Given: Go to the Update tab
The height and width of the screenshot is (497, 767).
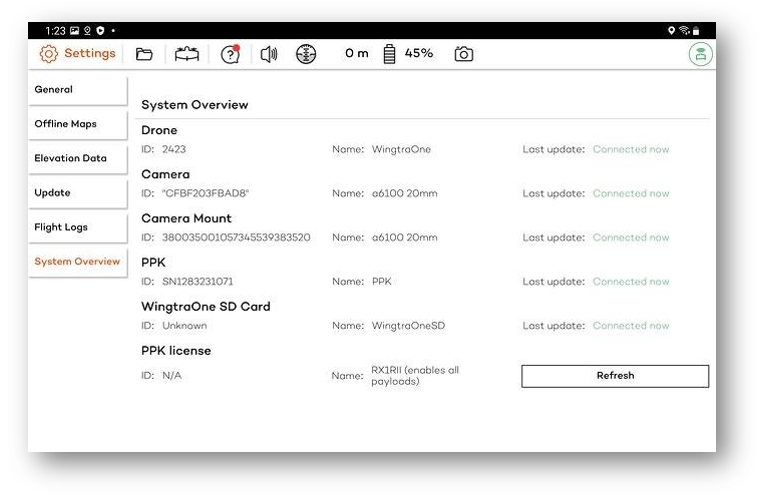Looking at the screenshot, I should pyautogui.click(x=77, y=193).
